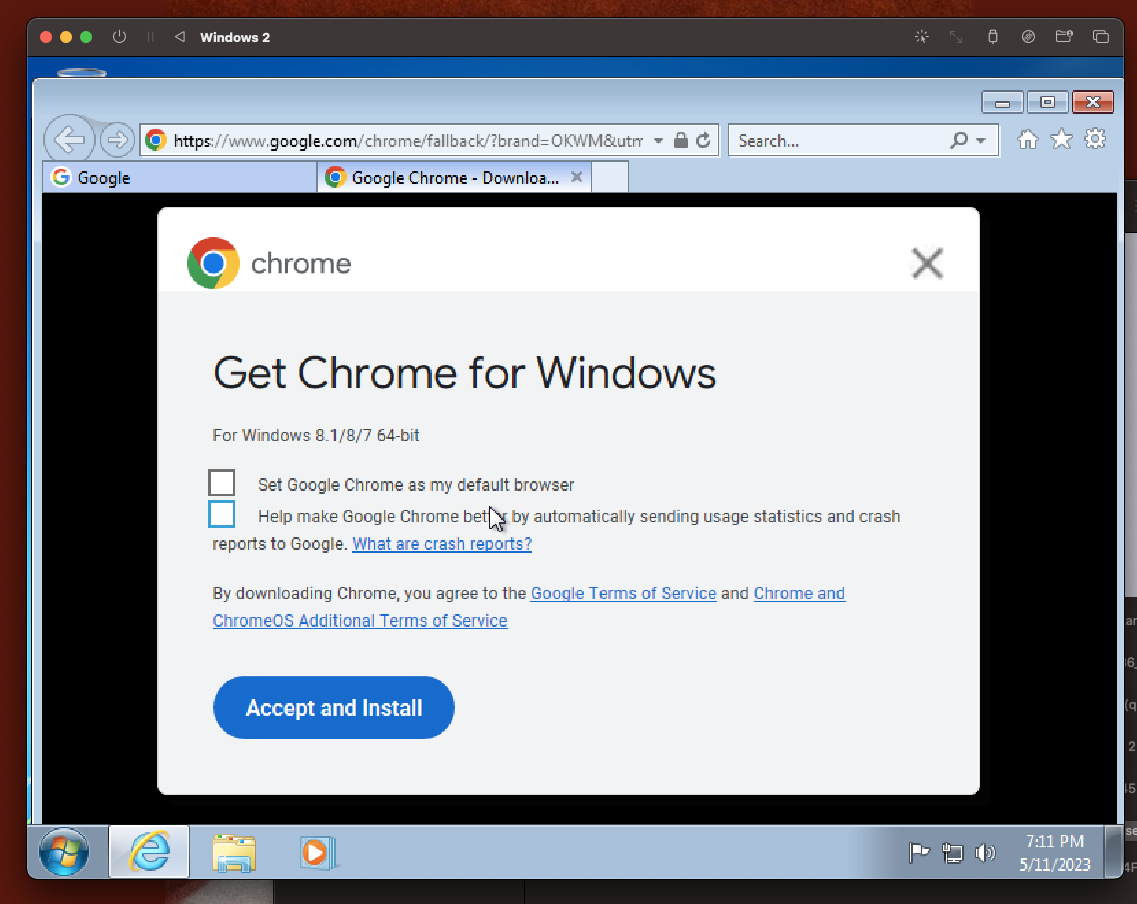This screenshot has height=904, width=1137.
Task: Close the Chrome dialog with X icon
Action: [927, 263]
